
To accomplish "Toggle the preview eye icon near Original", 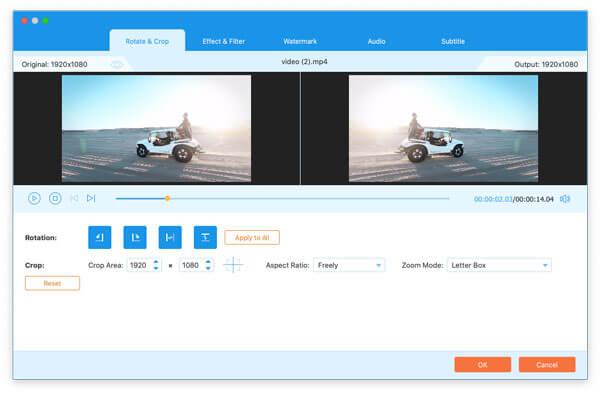I will 117,64.
